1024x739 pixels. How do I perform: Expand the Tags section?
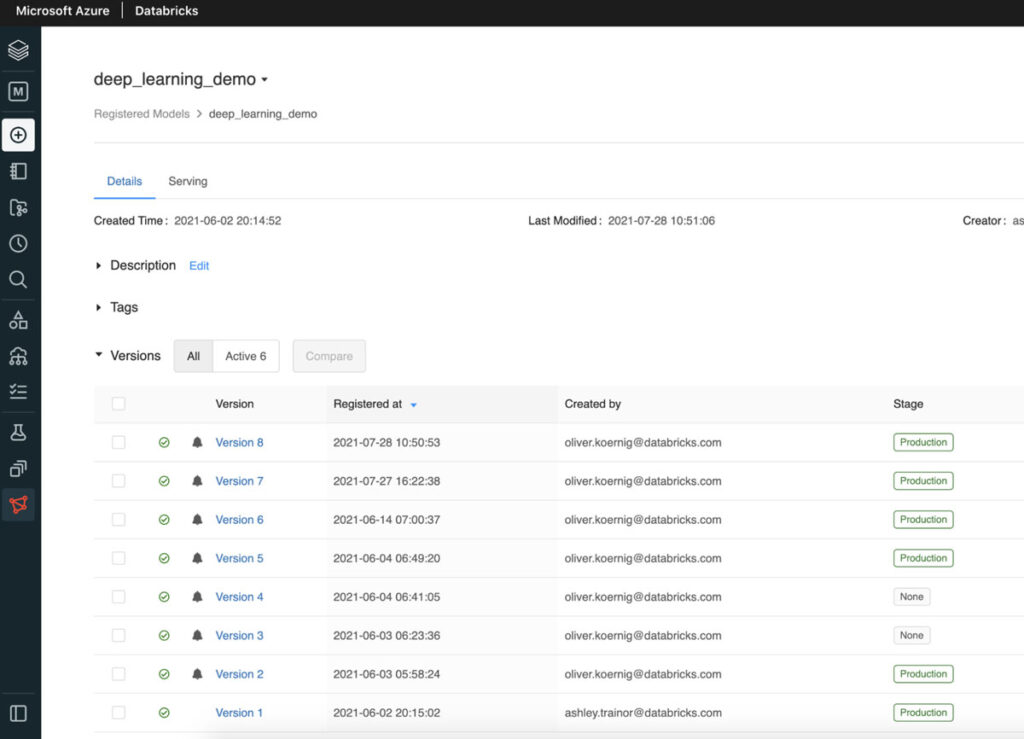pos(98,307)
